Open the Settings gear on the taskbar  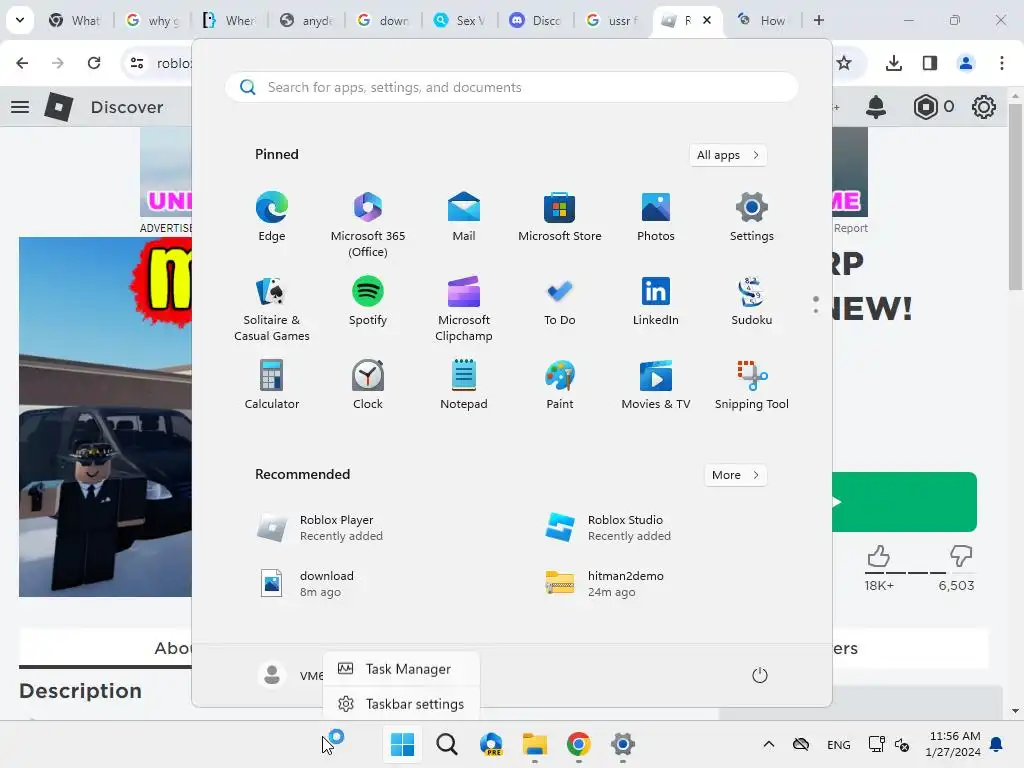click(623, 744)
